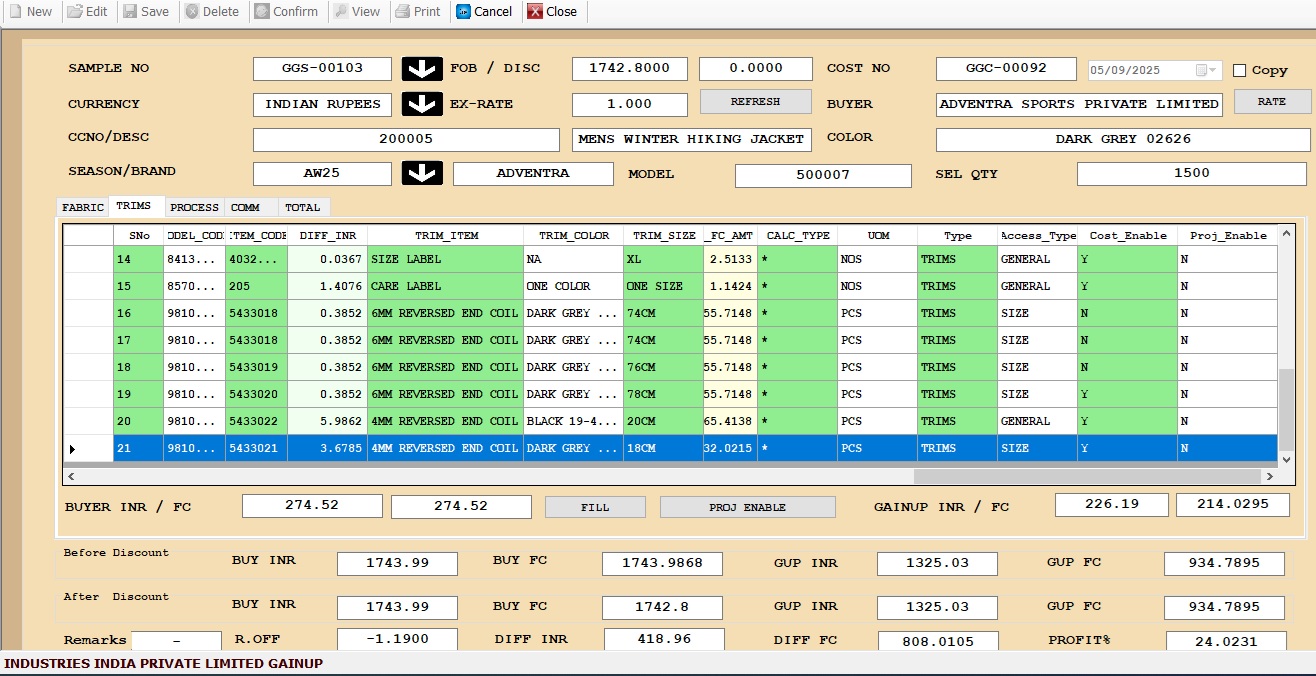1316x676 pixels.
Task: Click the PROJ ENABLE button
Action: [747, 507]
